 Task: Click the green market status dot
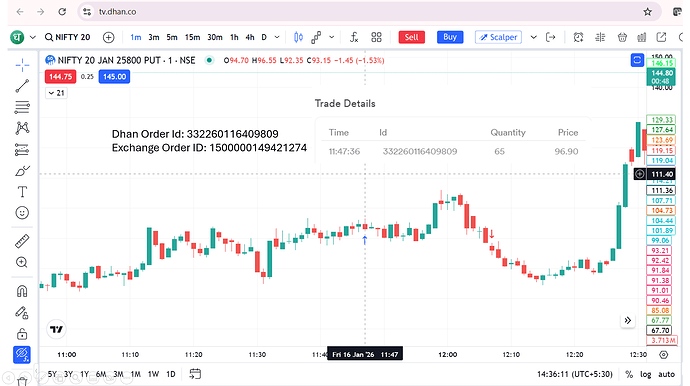[209, 60]
